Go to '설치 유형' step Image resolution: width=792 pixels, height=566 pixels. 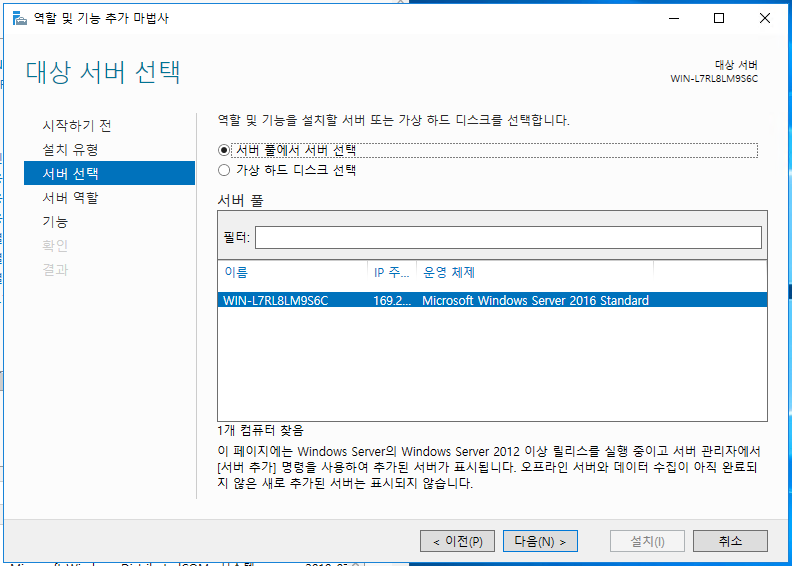[70, 149]
